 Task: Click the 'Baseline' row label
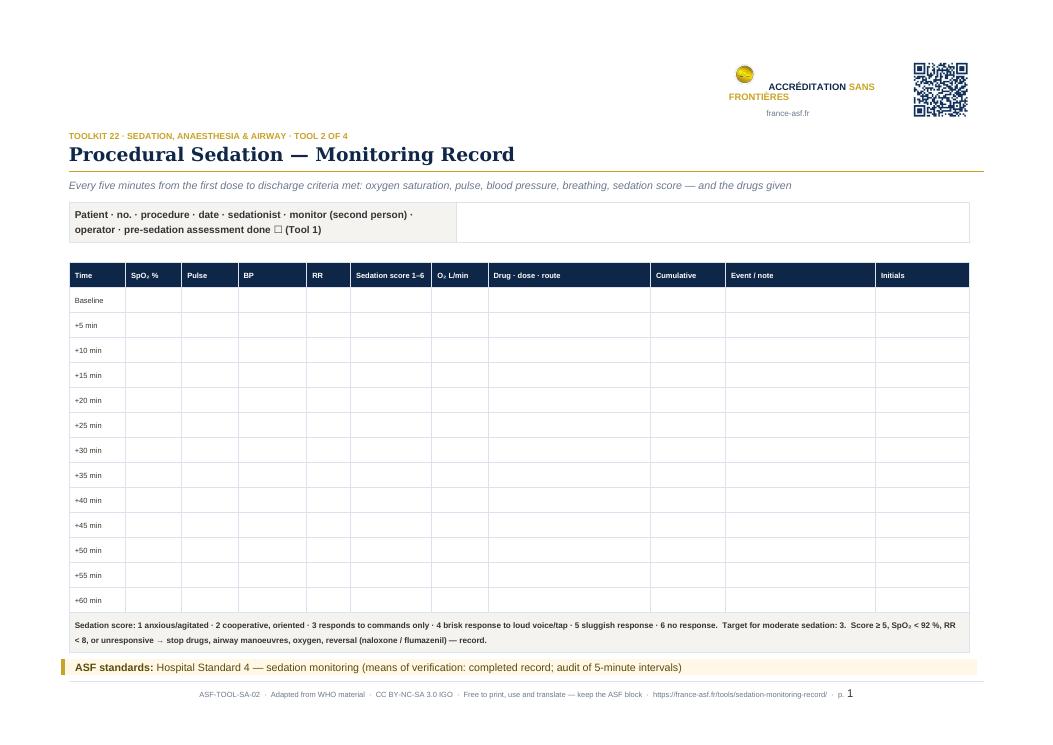click(89, 300)
